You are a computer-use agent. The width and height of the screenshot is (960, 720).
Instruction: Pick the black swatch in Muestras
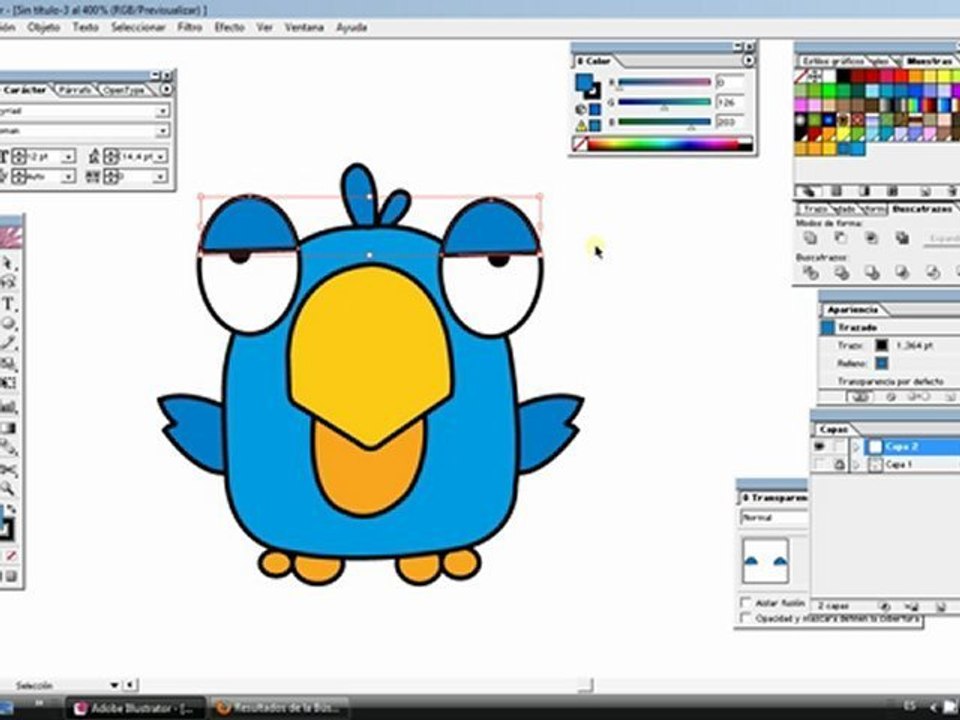click(844, 76)
